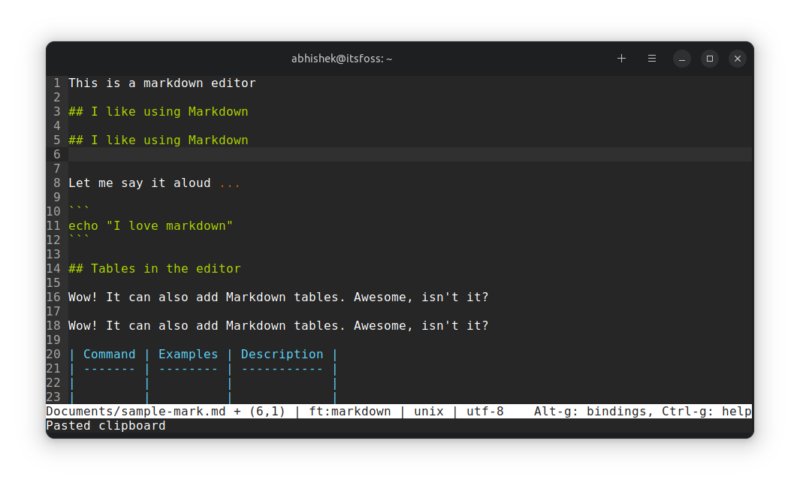Click line 5 heading '## I like using Markdown'

click(158, 140)
